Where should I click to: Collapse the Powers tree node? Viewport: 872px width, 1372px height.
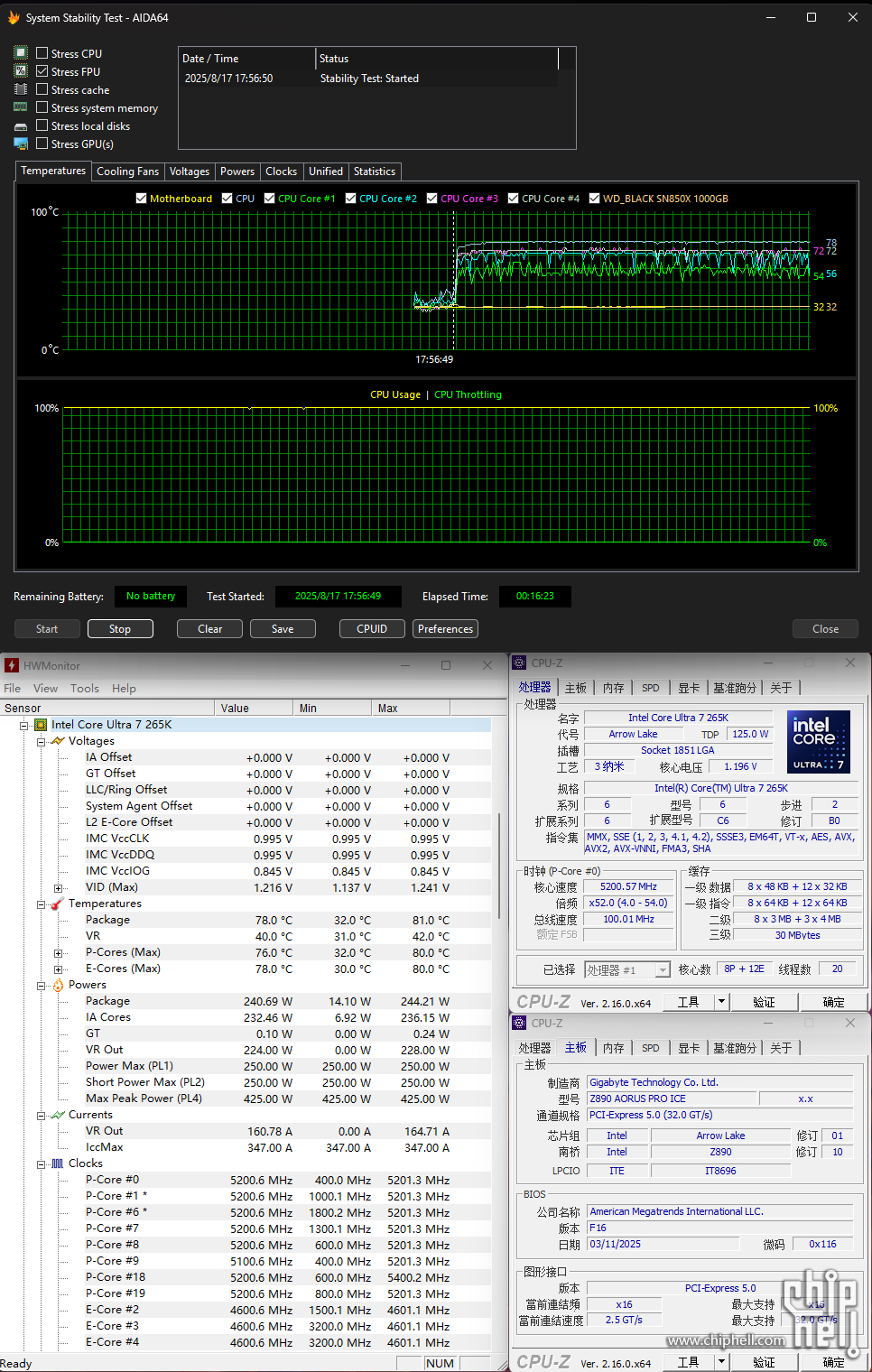coord(42,985)
